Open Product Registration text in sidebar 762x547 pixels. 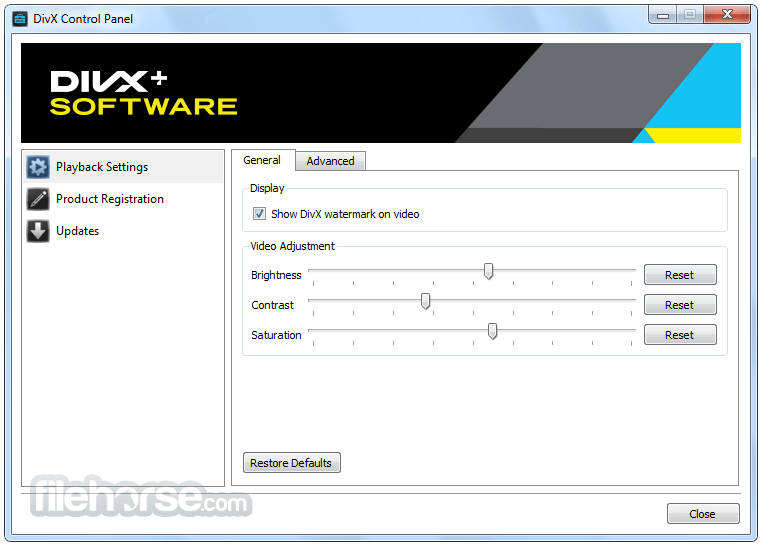click(110, 199)
